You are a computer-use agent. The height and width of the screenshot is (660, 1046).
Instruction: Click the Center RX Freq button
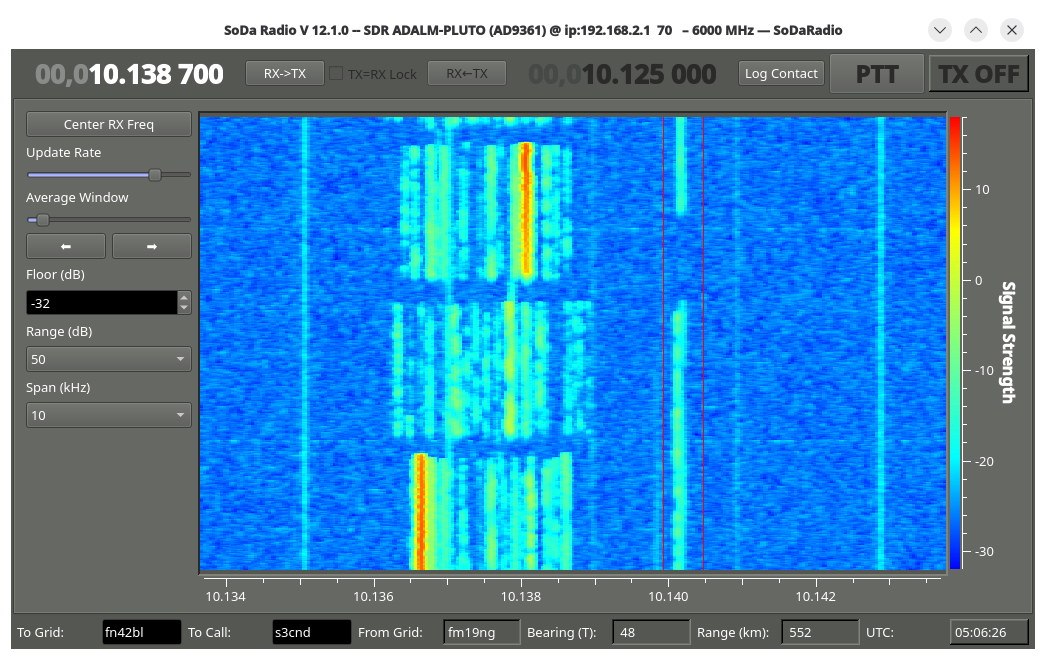109,124
